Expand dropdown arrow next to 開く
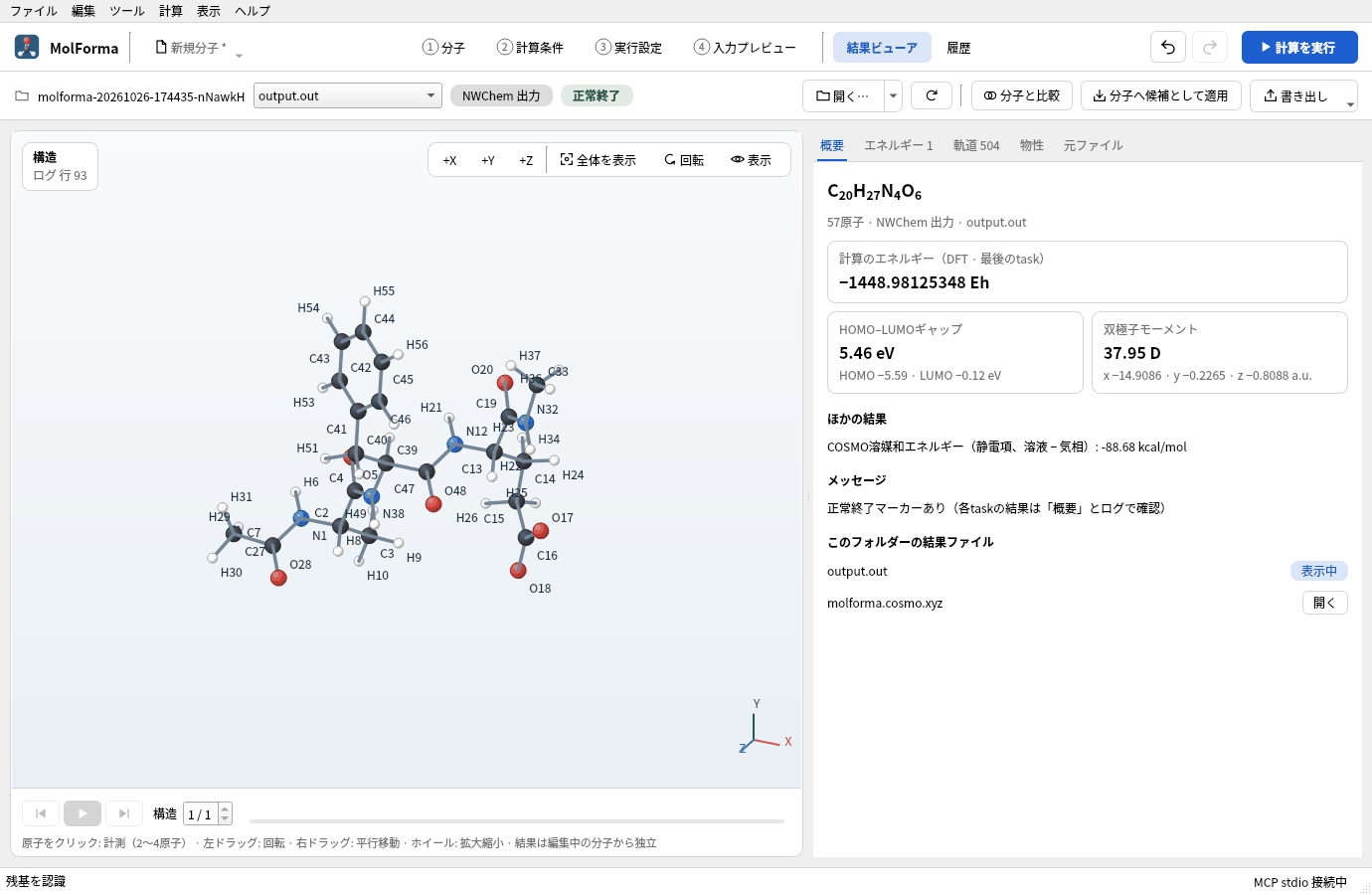The height and width of the screenshot is (895, 1372). (893, 95)
